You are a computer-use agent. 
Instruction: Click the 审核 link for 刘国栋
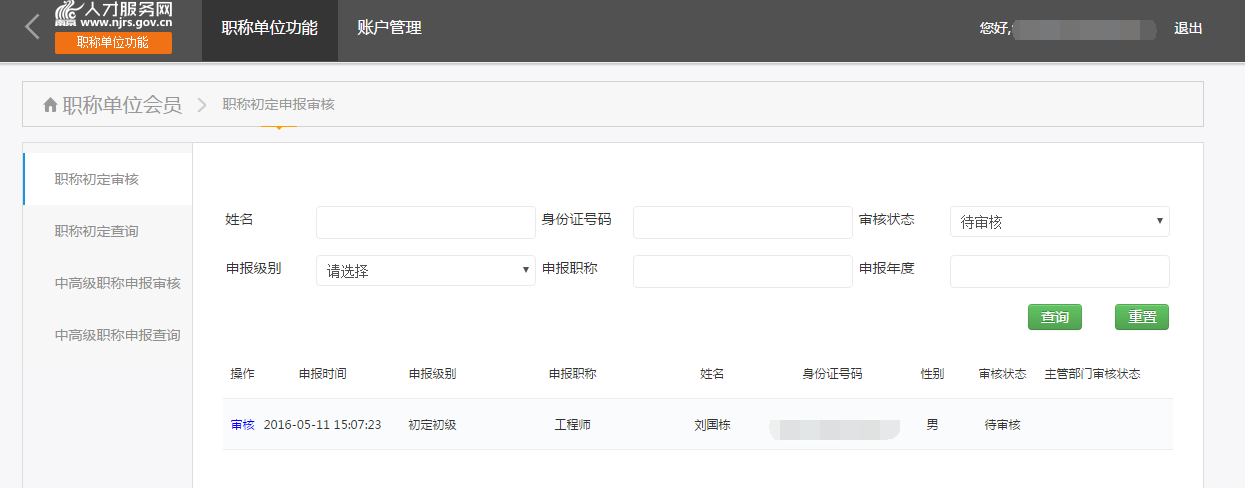242,425
